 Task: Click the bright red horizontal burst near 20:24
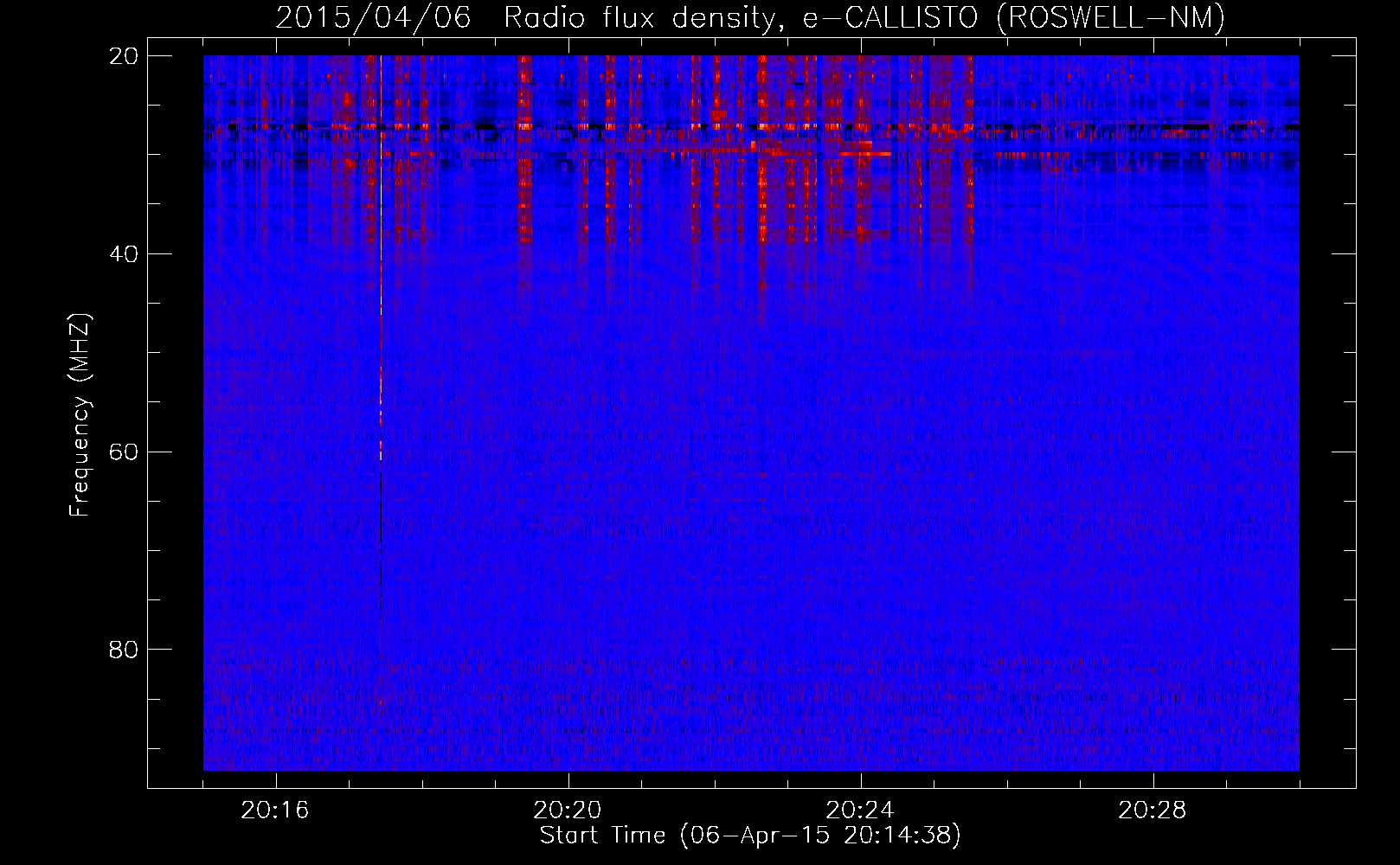pos(865,153)
